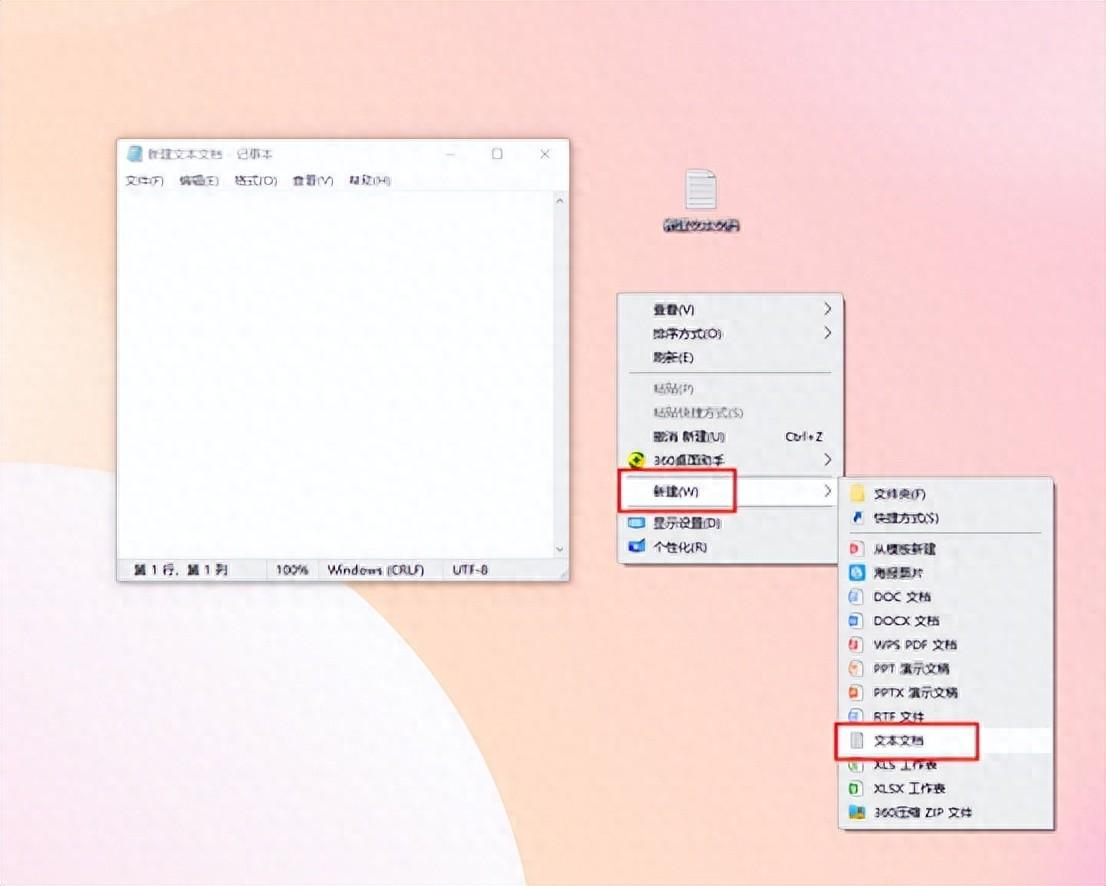Choose the PPTX 演示文稿 icon
This screenshot has width=1106, height=886.
(x=856, y=693)
